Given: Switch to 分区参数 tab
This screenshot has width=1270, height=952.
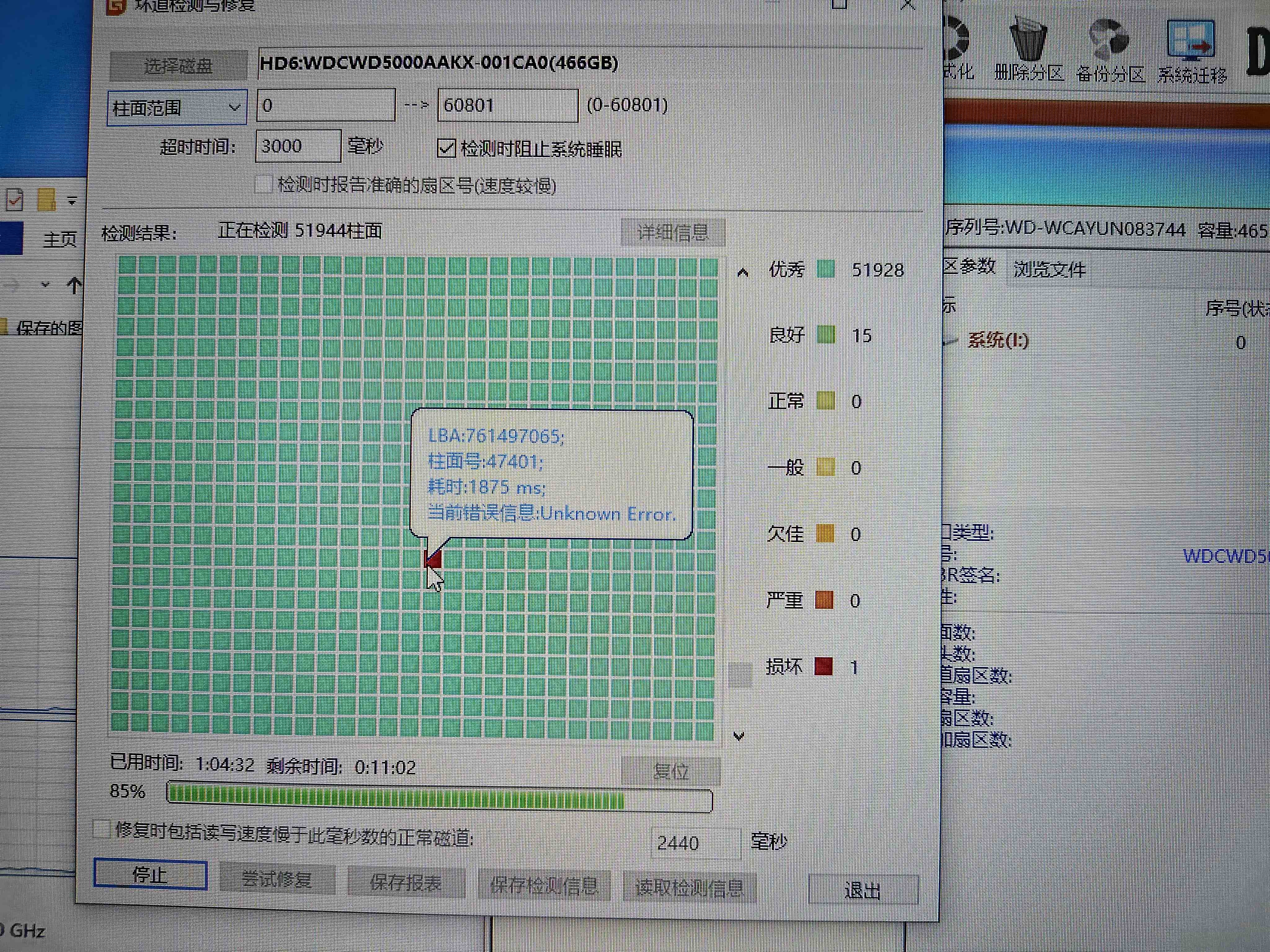Looking at the screenshot, I should [969, 266].
